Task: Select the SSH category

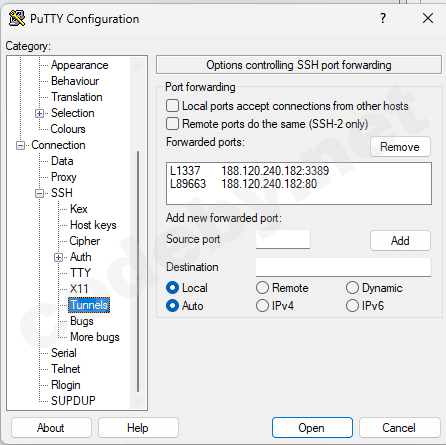Action: pyautogui.click(x=62, y=193)
